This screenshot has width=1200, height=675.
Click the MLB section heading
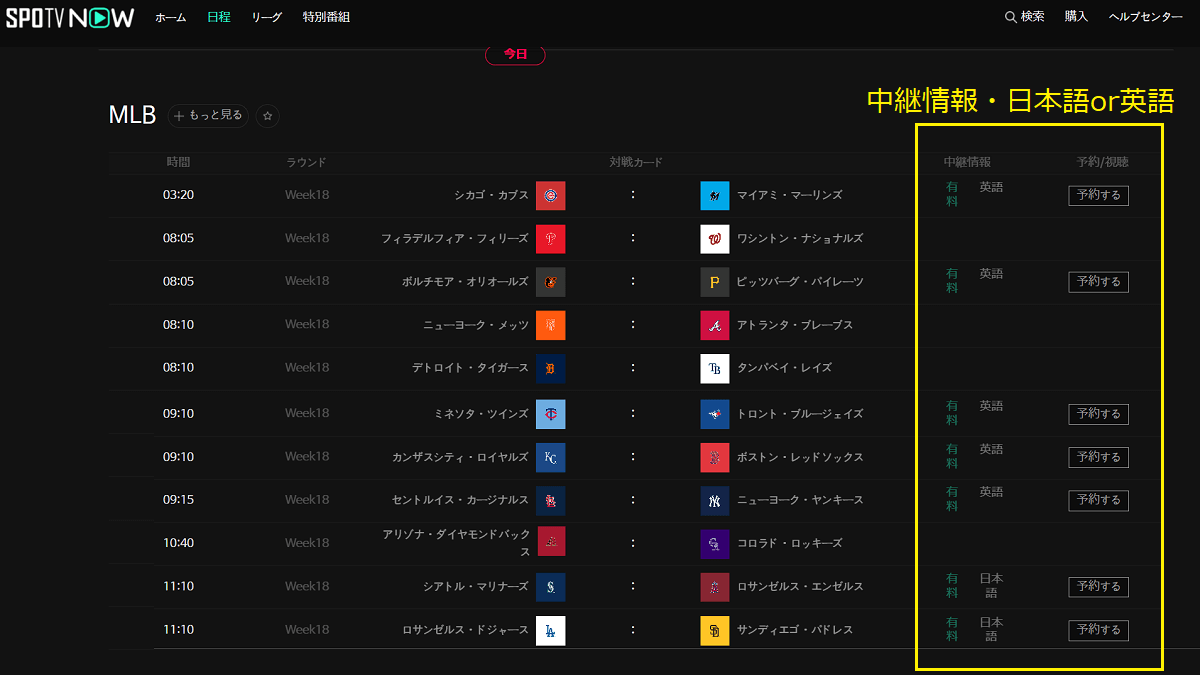132,116
